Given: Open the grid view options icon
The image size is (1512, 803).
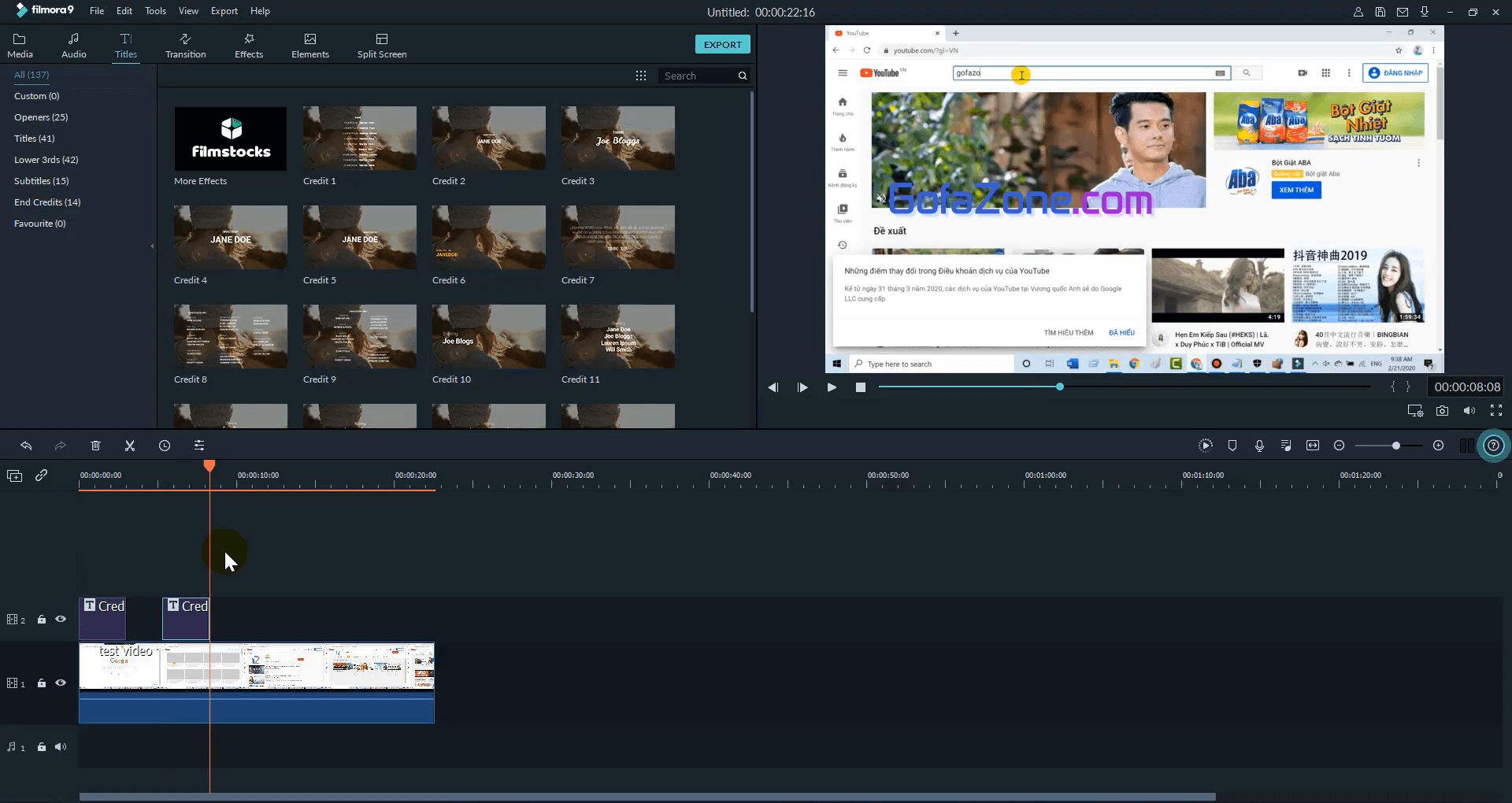Looking at the screenshot, I should pos(641,76).
